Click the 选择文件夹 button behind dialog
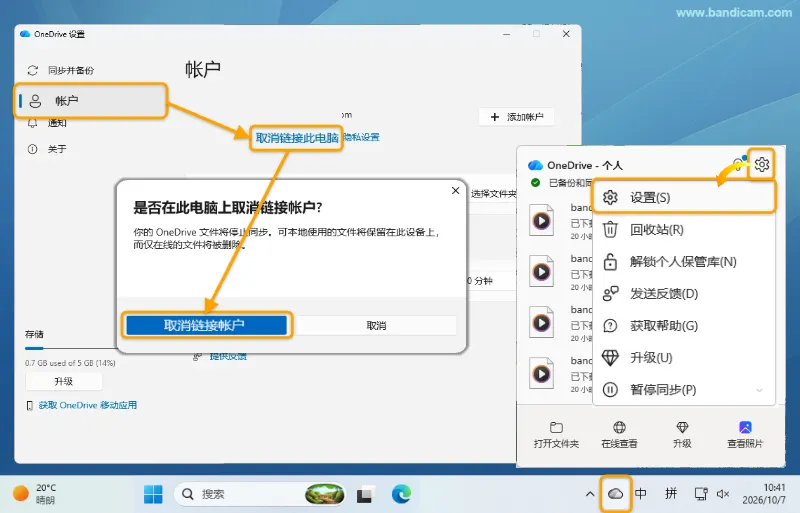 (493, 193)
